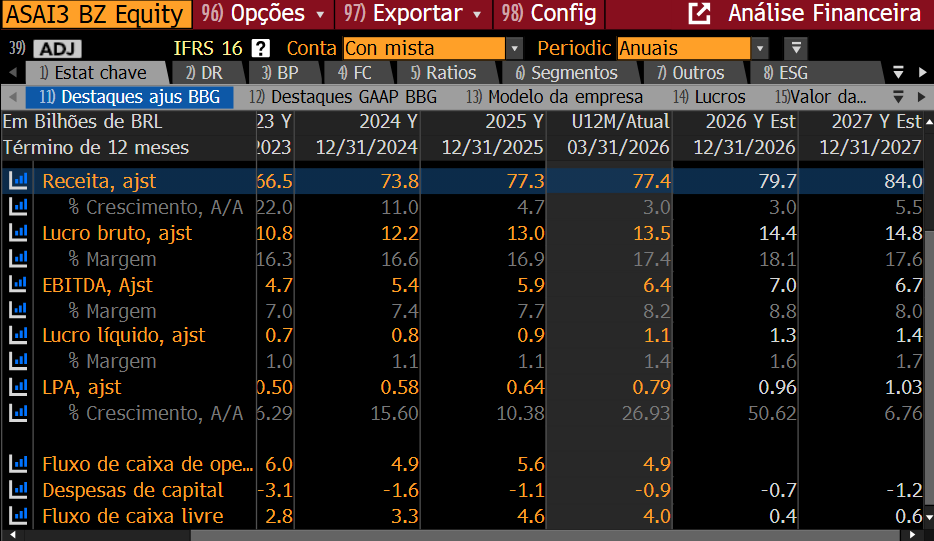Open chart icon for Despesas de capital
934x541 pixels.
pyautogui.click(x=18, y=490)
